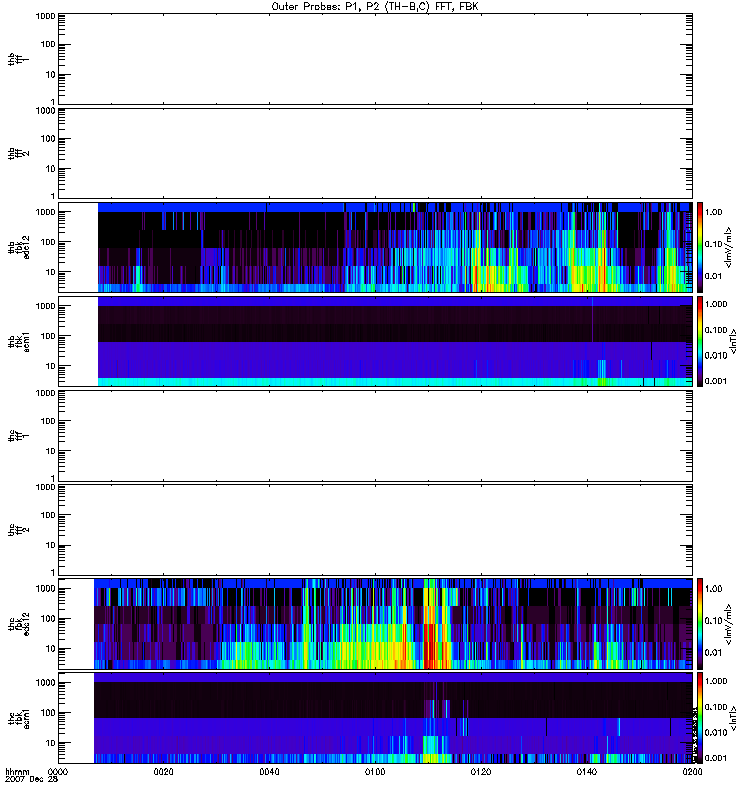Click the '1000' tick label on thb fbk scm1 axis
This screenshot has height=800, width=750.
(x=45, y=306)
